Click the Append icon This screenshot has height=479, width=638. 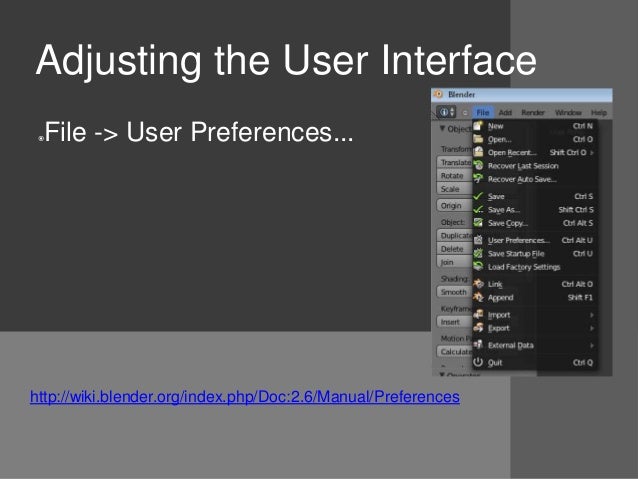478,297
